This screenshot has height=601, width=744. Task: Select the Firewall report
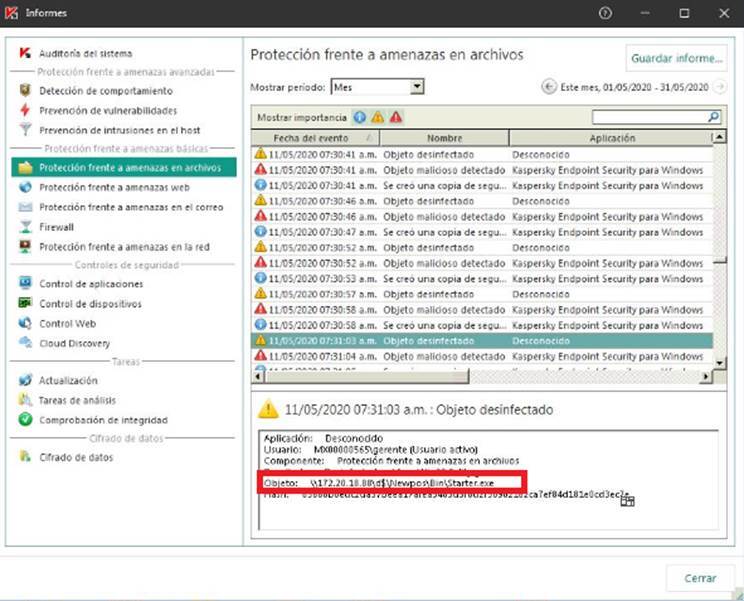pos(56,227)
